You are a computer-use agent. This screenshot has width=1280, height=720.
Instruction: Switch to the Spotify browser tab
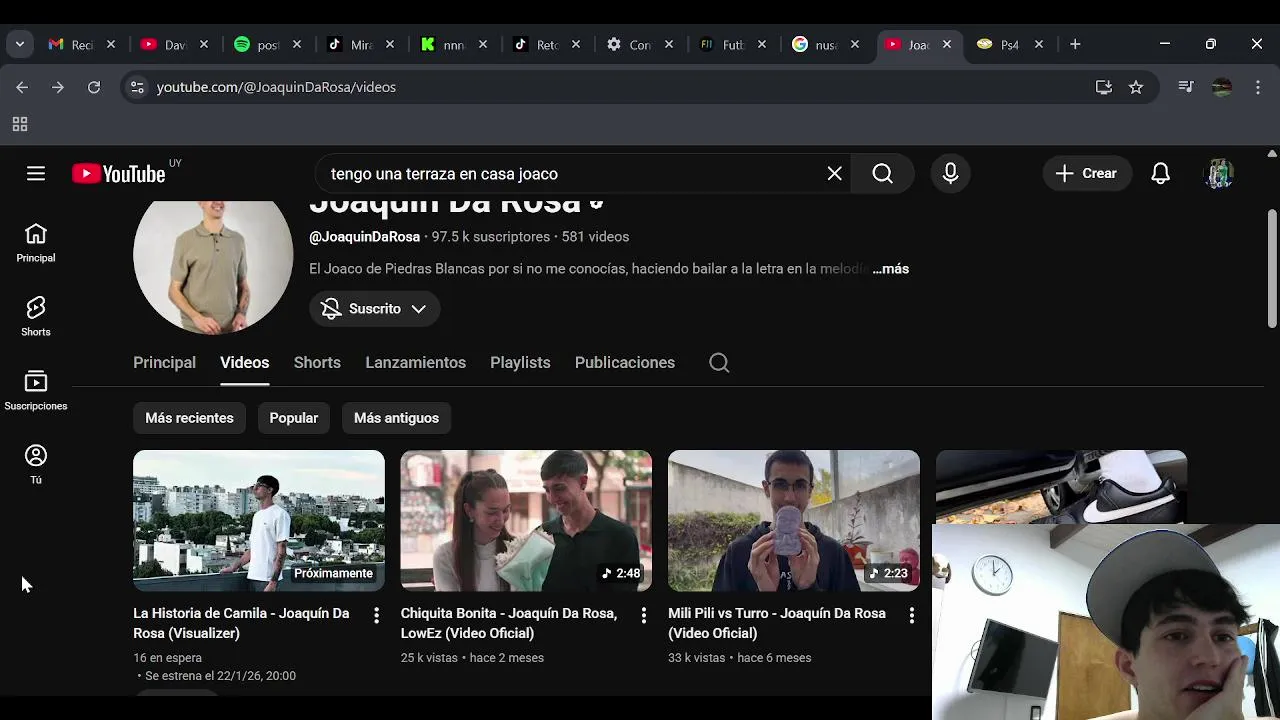coord(258,45)
